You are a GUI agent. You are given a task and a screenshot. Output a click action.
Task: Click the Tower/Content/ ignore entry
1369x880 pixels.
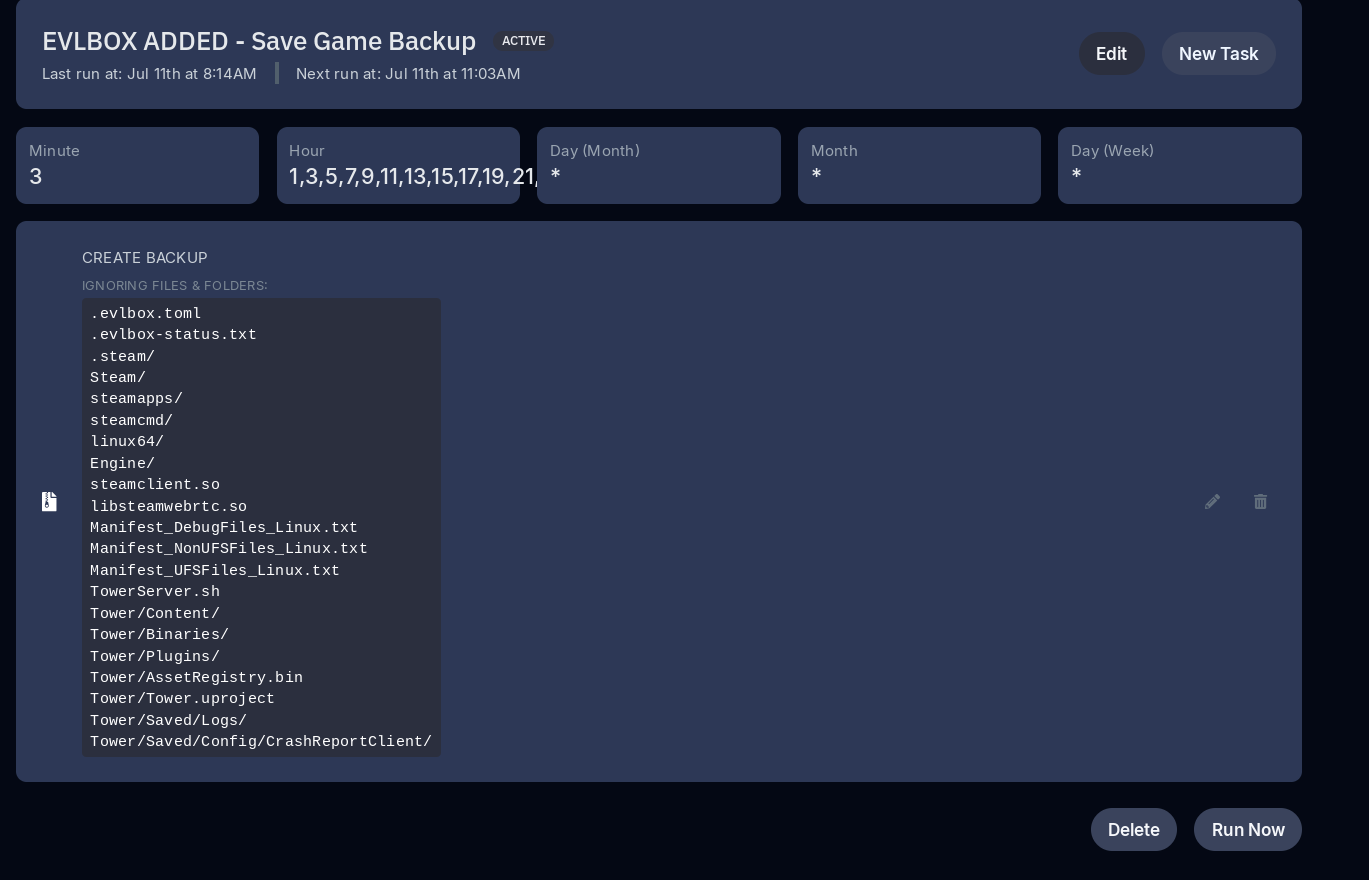coord(155,614)
